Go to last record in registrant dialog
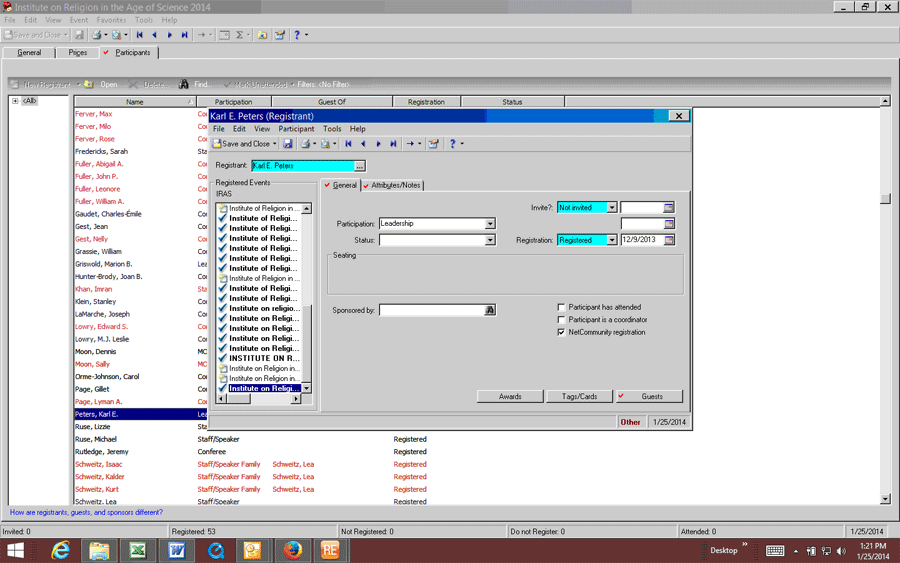 click(393, 144)
